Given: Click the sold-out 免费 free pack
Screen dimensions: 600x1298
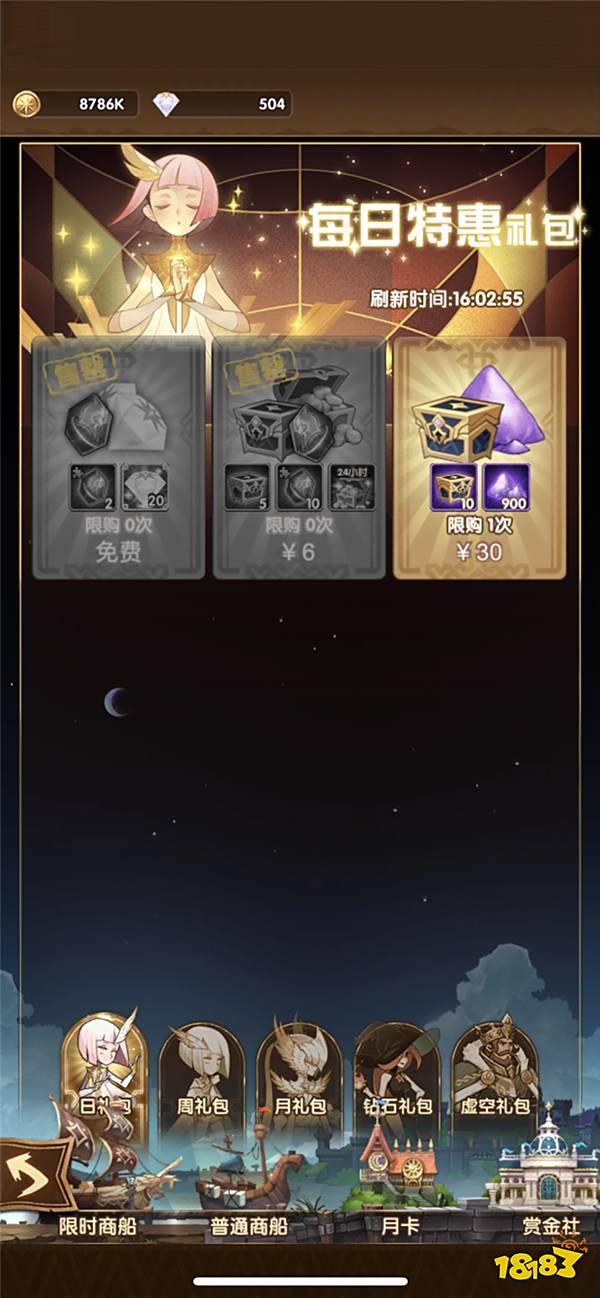Looking at the screenshot, I should tap(118, 457).
